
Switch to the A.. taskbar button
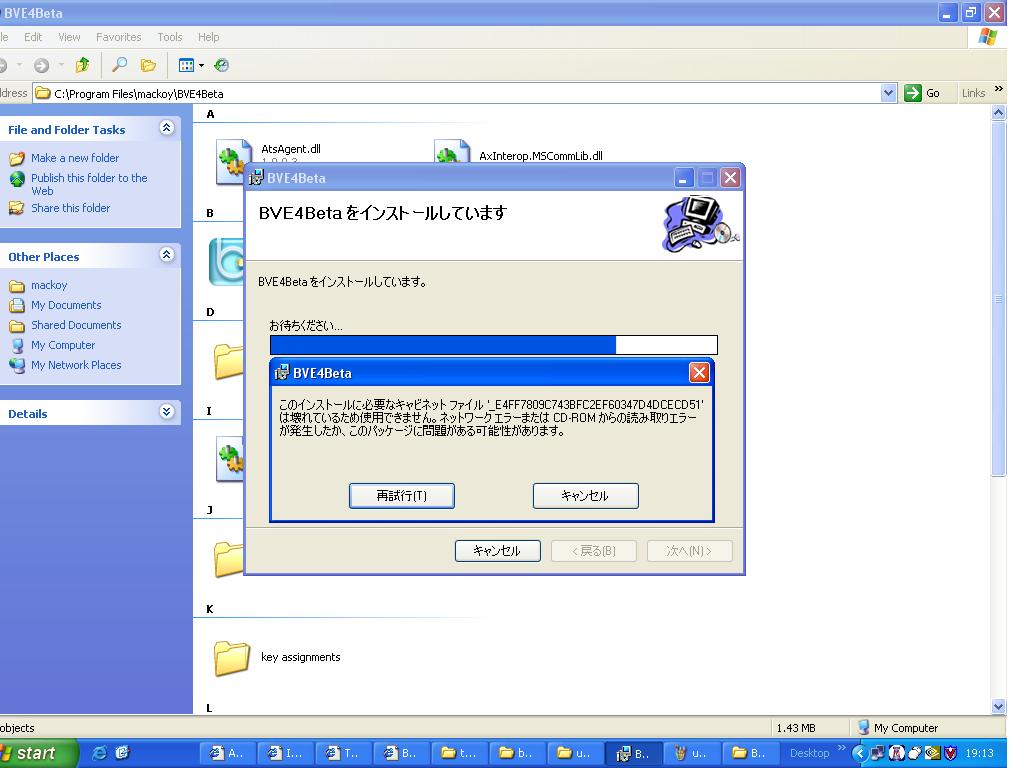227,754
